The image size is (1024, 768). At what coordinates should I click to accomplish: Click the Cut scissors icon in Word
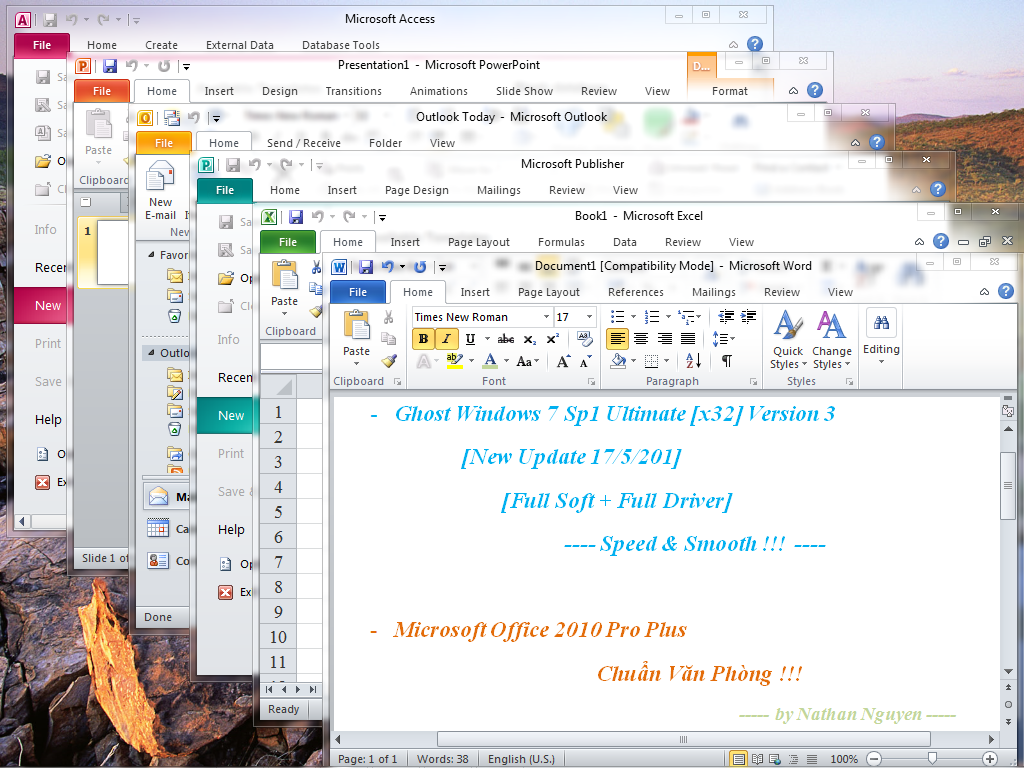point(389,317)
